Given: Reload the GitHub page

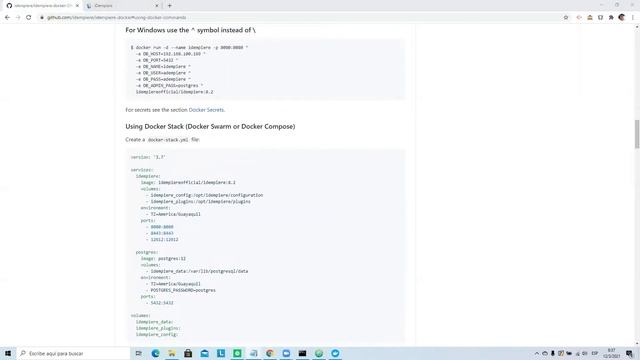Looking at the screenshot, I should (x=29, y=18).
